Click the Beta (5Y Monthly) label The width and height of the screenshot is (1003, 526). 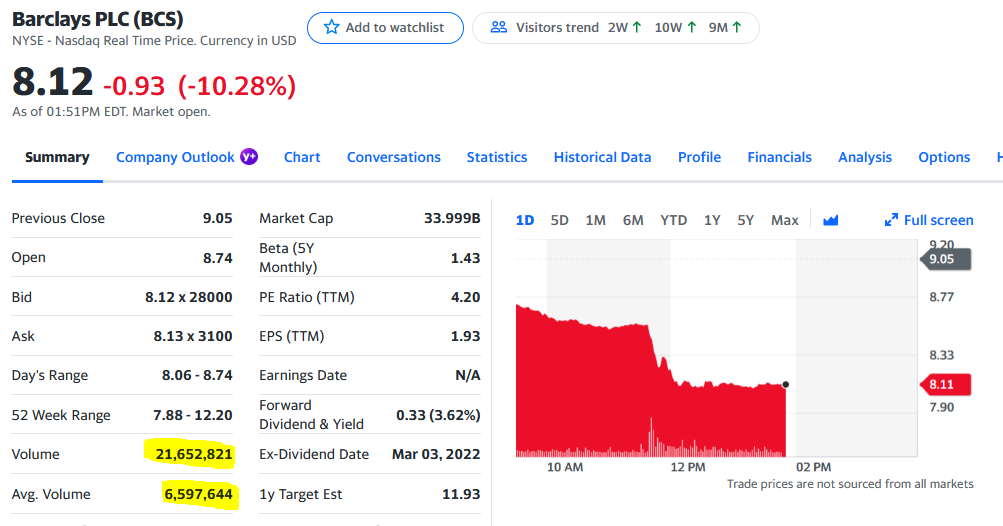point(288,257)
